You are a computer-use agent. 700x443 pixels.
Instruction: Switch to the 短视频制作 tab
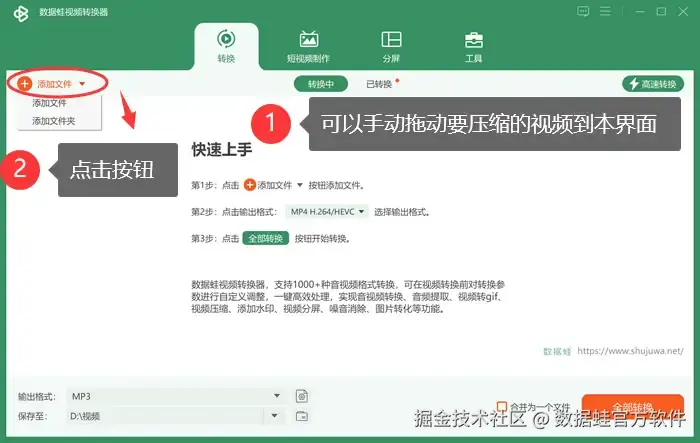click(x=308, y=46)
